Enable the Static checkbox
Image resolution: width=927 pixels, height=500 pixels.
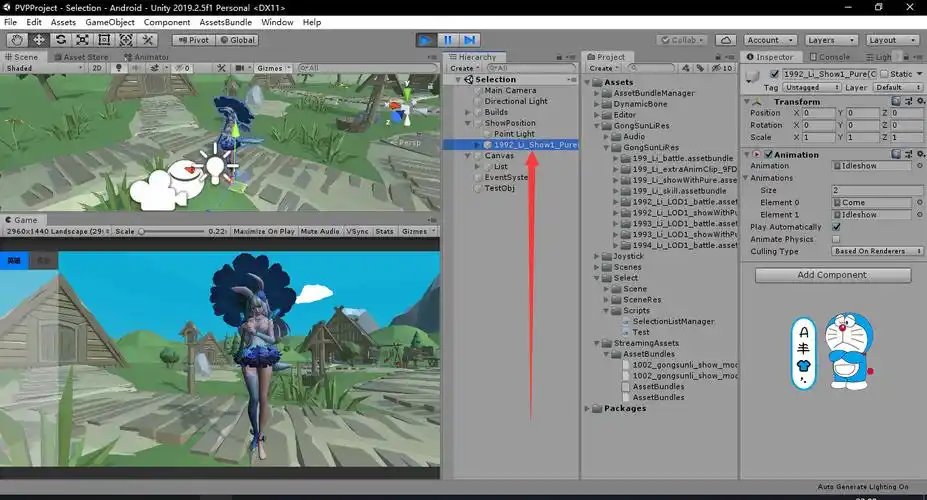tap(884, 74)
